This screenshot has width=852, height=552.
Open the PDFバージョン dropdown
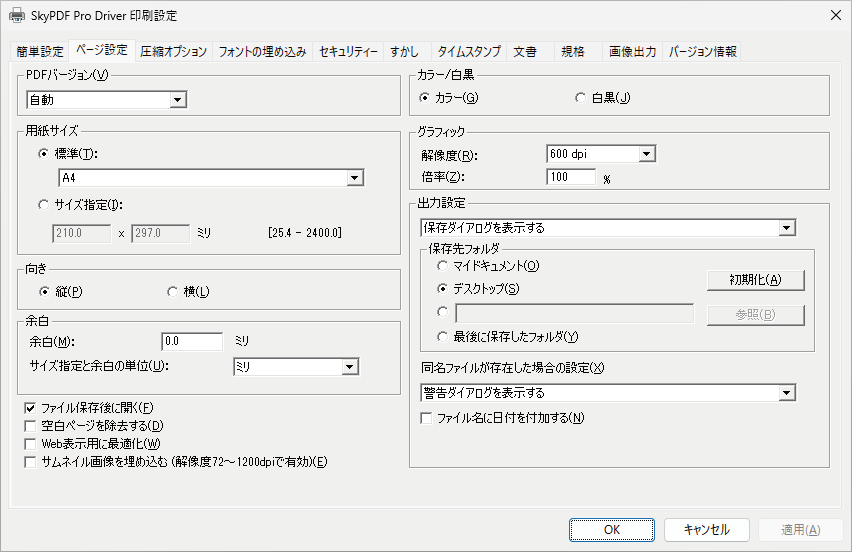106,100
